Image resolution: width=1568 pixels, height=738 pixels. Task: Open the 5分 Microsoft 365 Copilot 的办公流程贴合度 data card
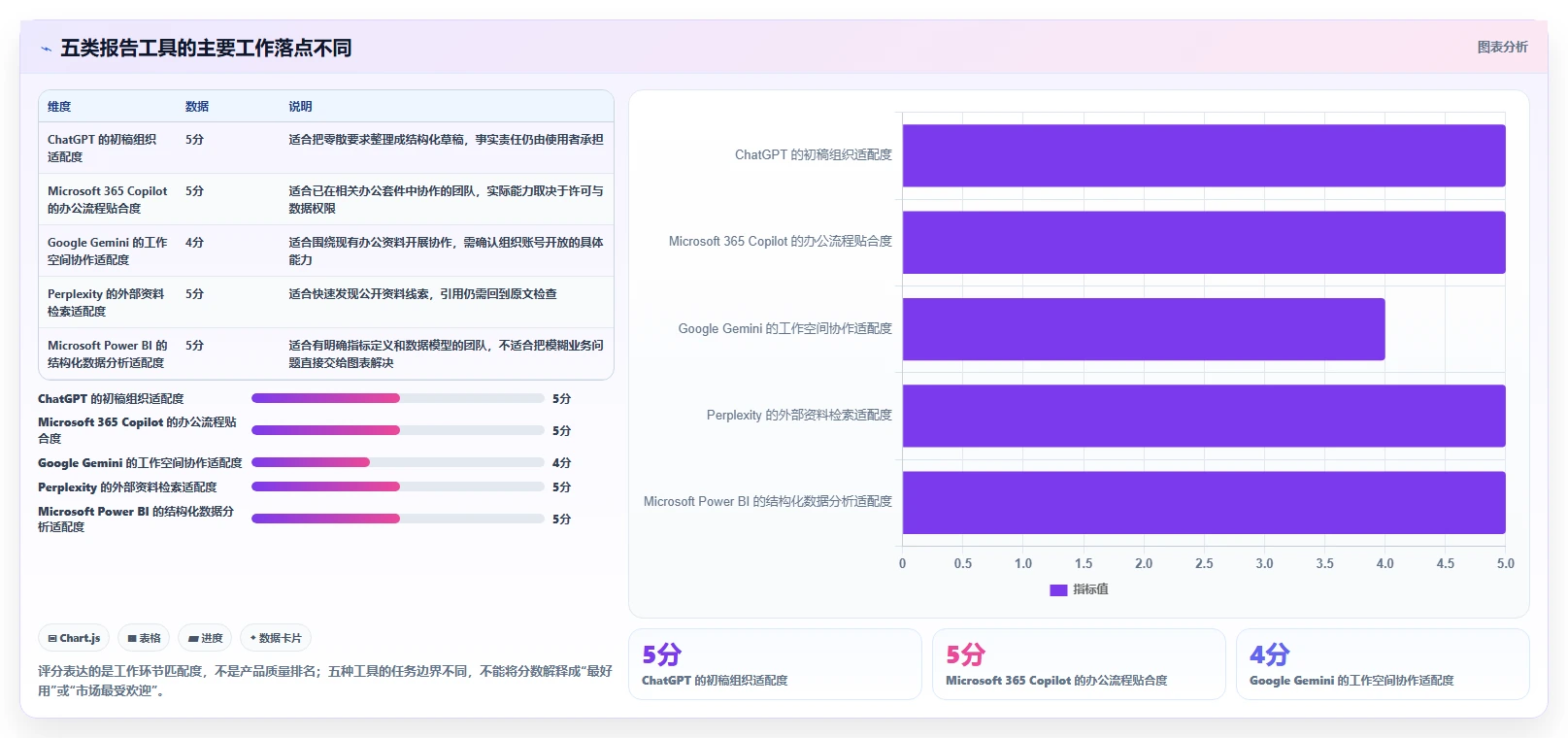click(x=1079, y=664)
